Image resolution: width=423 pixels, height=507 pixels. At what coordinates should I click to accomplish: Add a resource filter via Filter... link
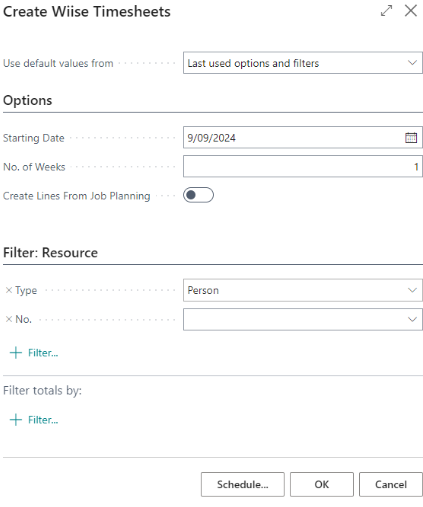coord(43,353)
